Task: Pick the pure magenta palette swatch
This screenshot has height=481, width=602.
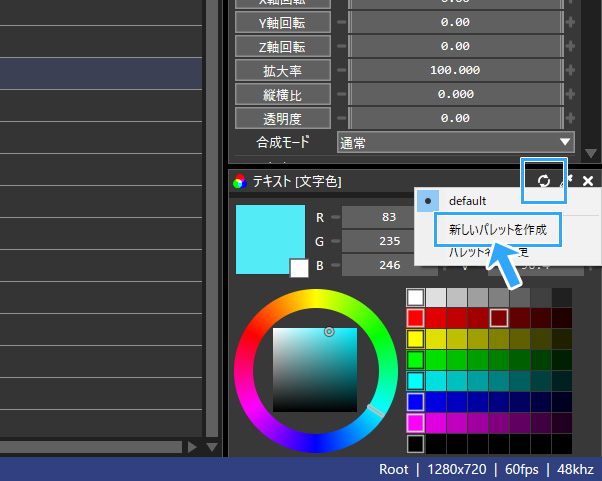Action: click(415, 423)
